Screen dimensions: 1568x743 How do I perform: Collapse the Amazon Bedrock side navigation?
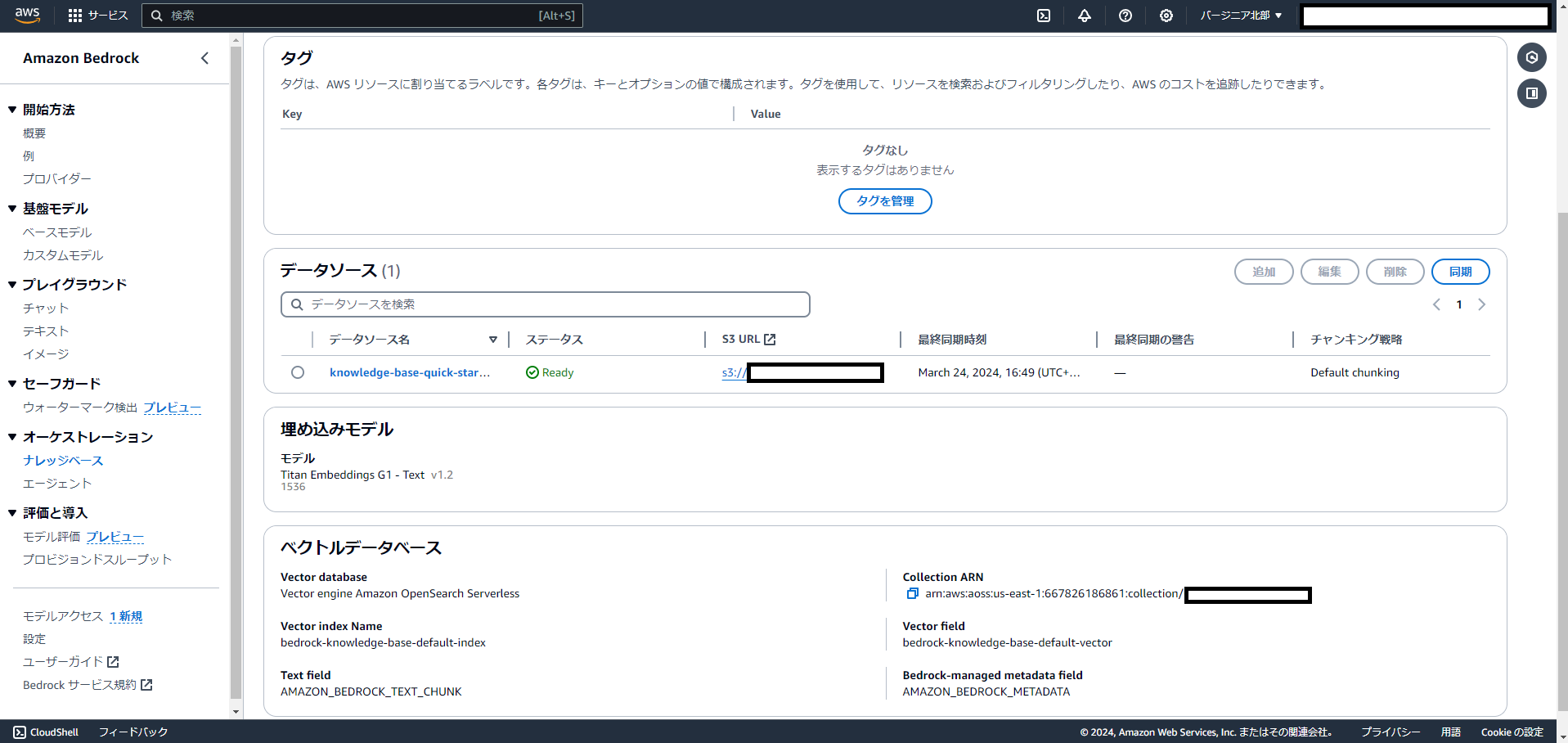[204, 58]
